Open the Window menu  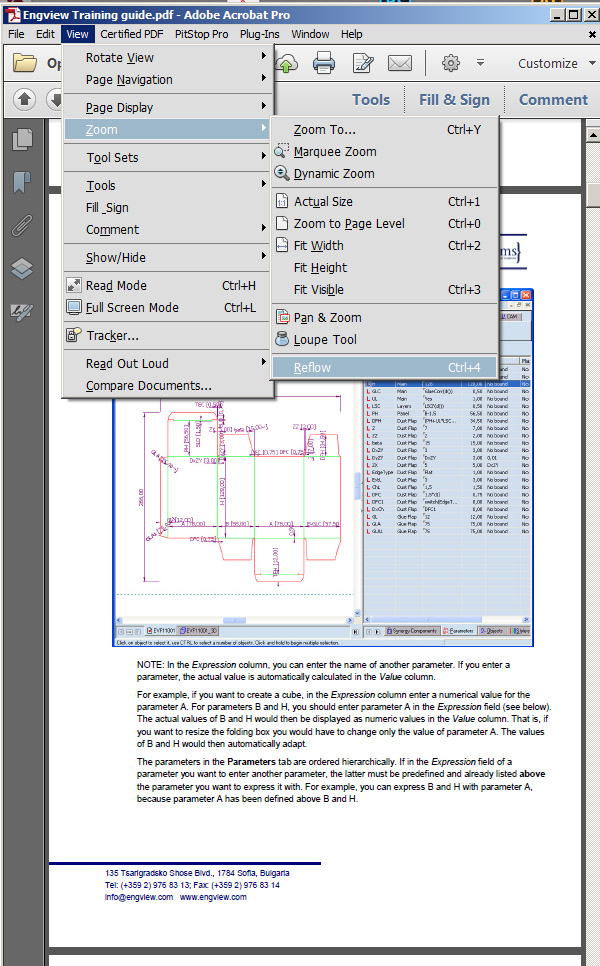click(310, 34)
